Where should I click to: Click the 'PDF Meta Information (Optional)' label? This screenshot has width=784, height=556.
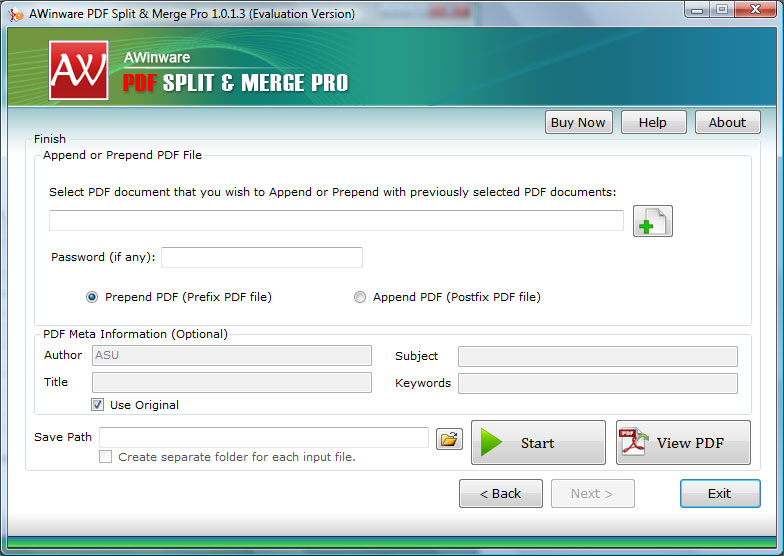click(x=135, y=334)
